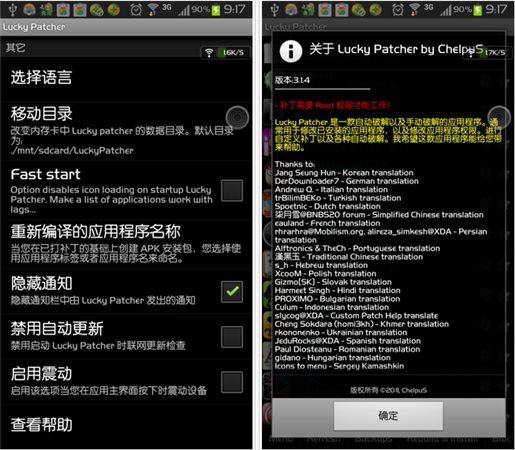Tap 'eauland - French translation' line
The image size is (515, 450).
click(x=327, y=223)
